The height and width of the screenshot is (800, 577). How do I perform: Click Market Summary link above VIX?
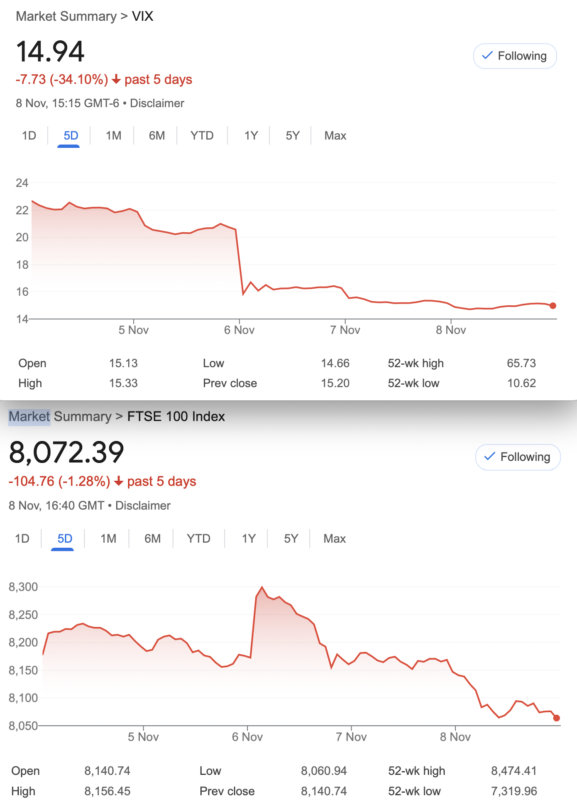(66, 16)
